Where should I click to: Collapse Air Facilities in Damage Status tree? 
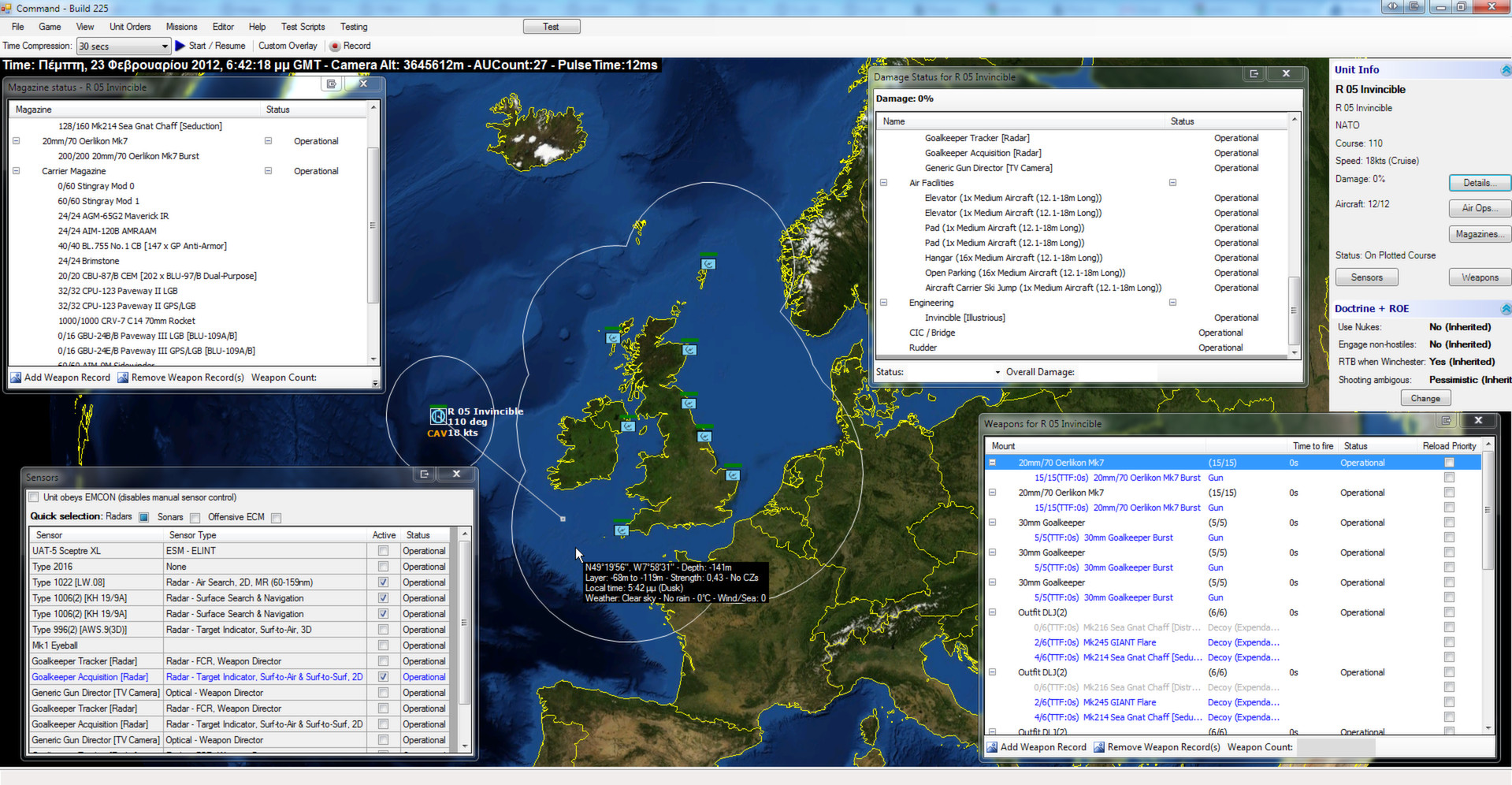click(x=883, y=182)
